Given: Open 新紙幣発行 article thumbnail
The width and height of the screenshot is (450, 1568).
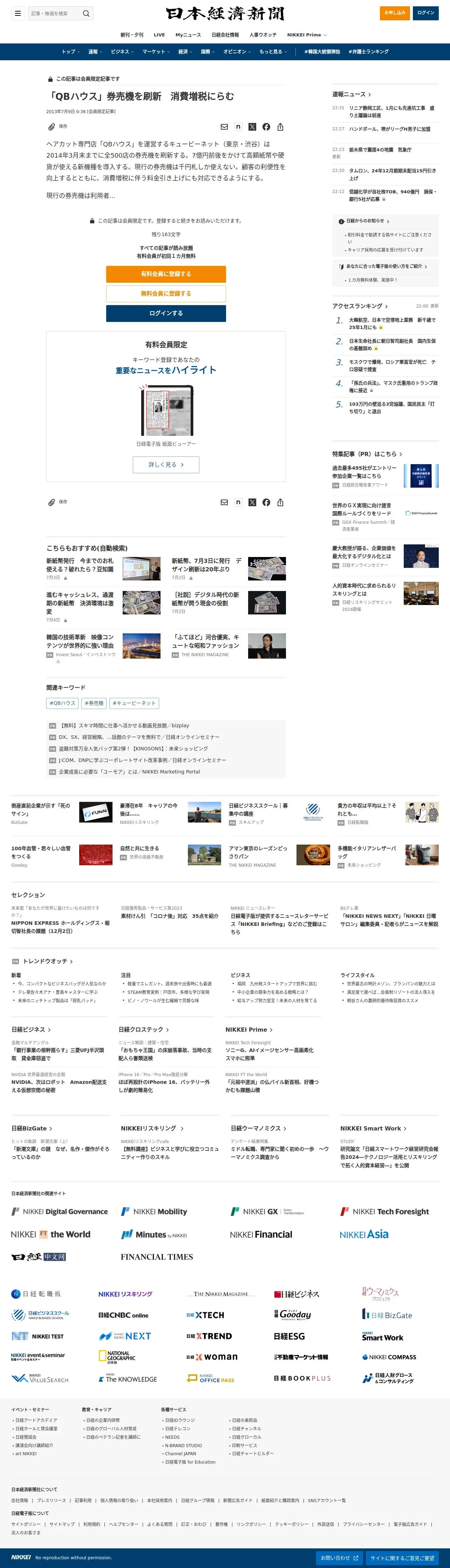Looking at the screenshot, I should 141,569.
